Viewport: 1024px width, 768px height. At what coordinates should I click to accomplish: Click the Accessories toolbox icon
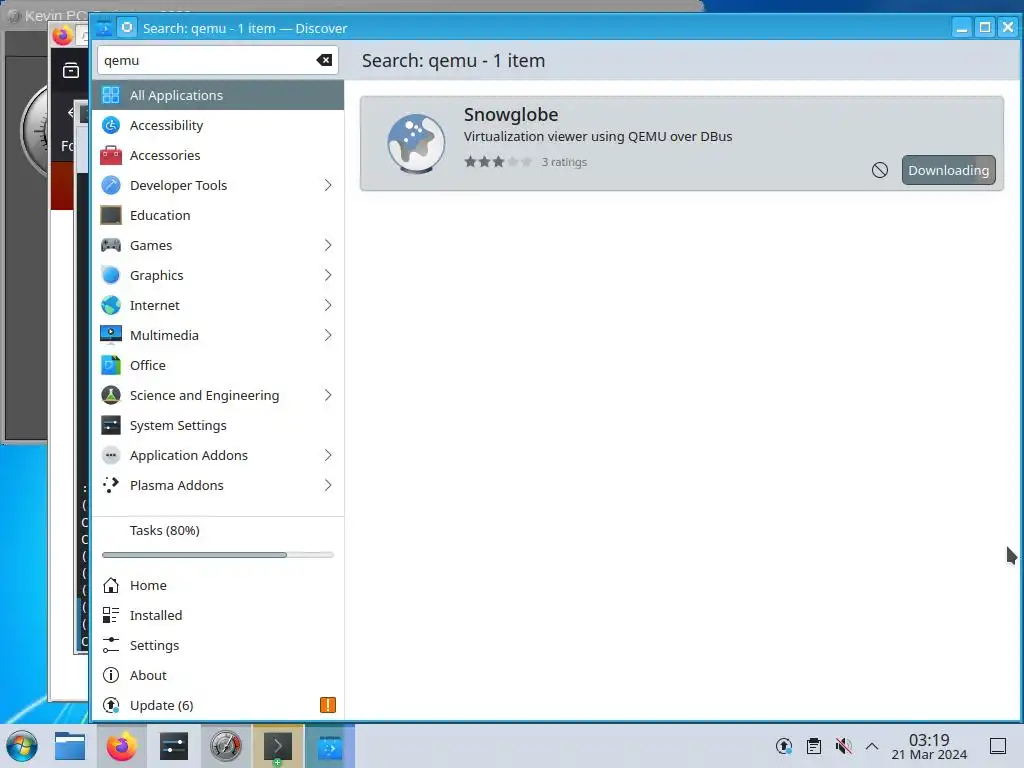click(x=111, y=155)
